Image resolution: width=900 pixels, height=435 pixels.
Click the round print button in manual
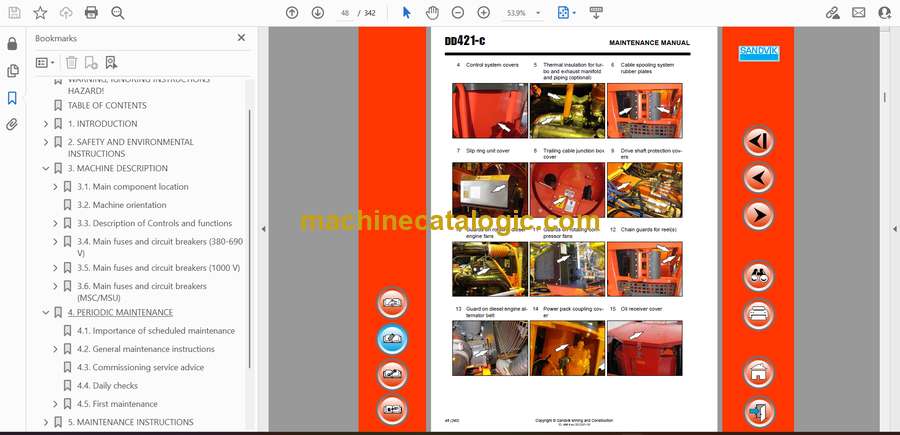click(x=758, y=314)
